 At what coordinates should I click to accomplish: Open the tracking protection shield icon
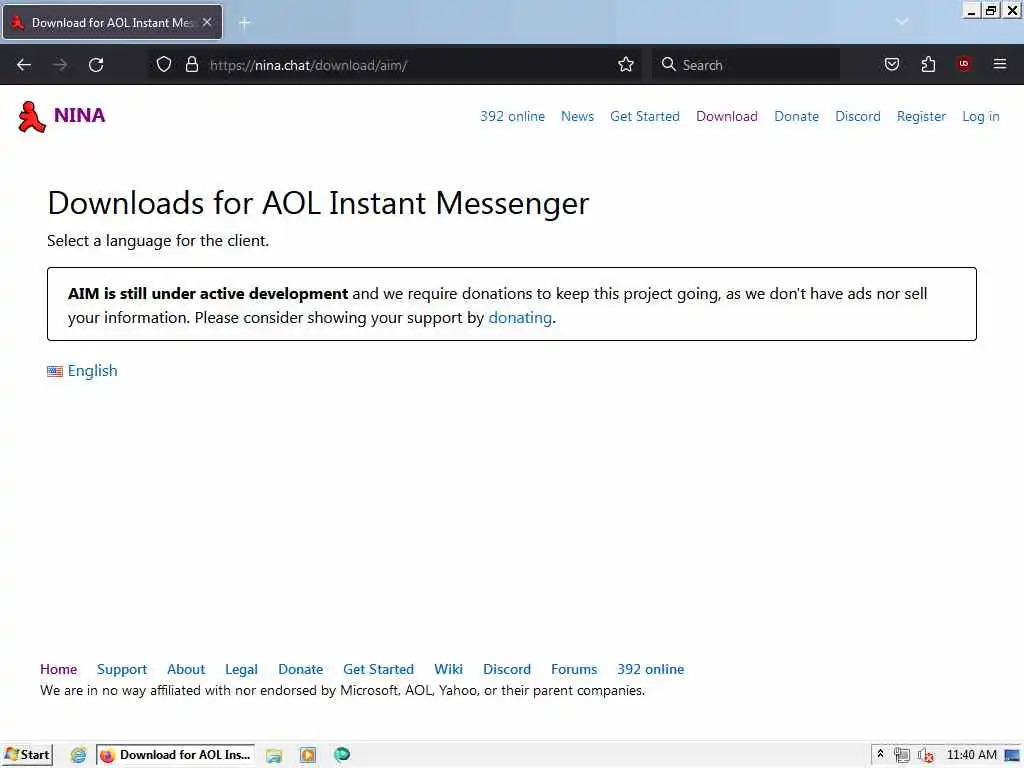[164, 65]
